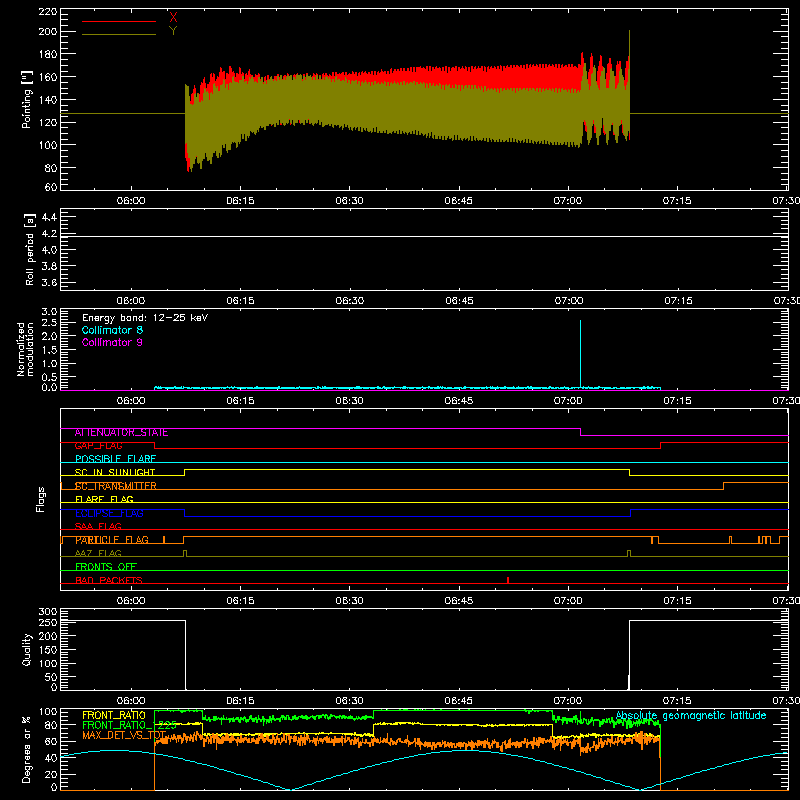
Task: Click the 120 tick label on Pointing axis
Action: tap(47, 122)
